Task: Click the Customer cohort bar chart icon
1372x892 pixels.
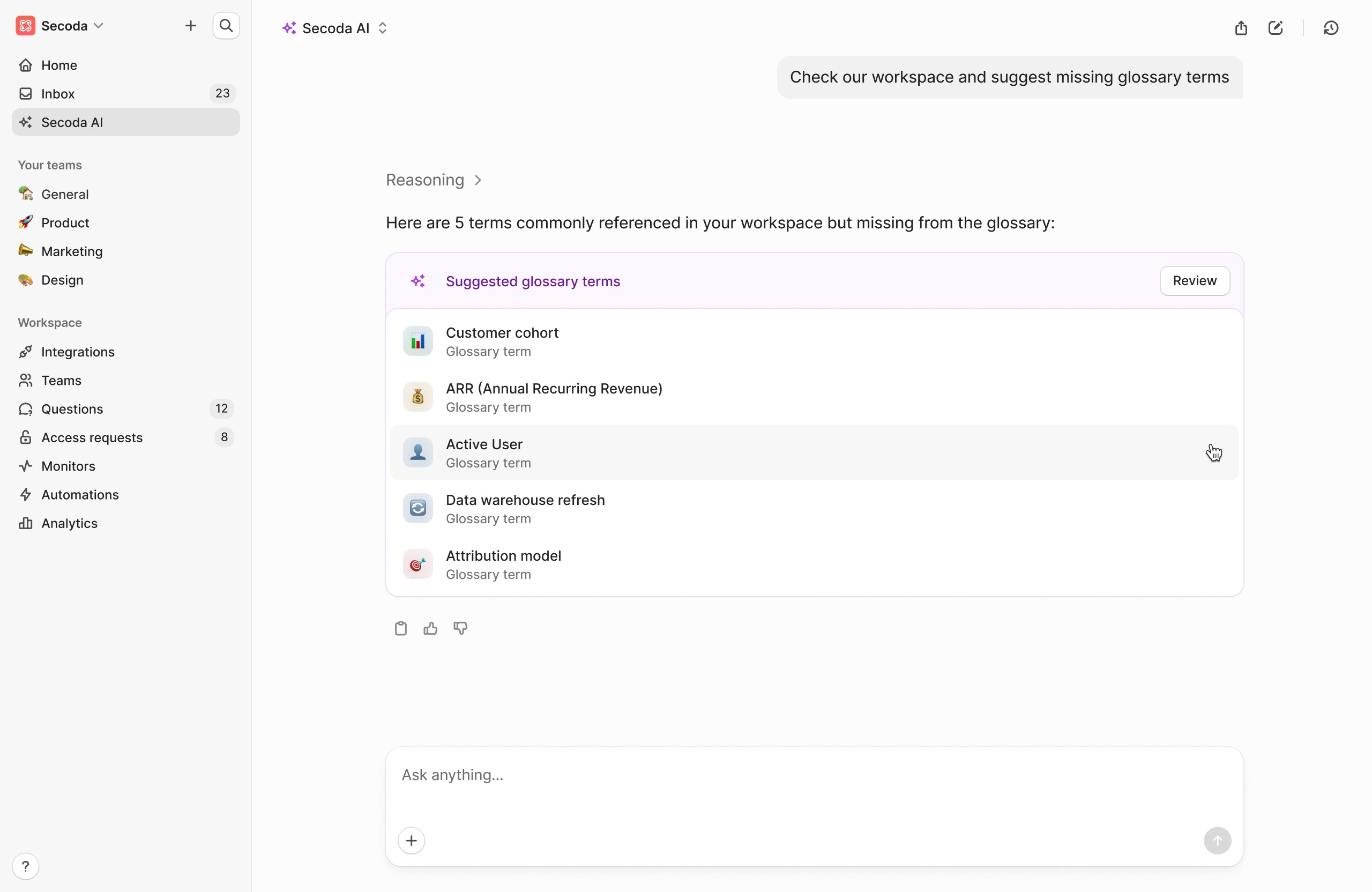Action: pyautogui.click(x=418, y=341)
